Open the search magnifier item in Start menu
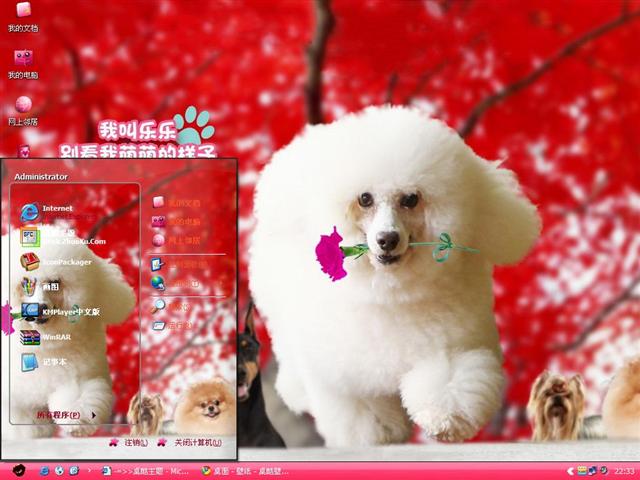Image resolution: width=640 pixels, height=480 pixels. 171,306
